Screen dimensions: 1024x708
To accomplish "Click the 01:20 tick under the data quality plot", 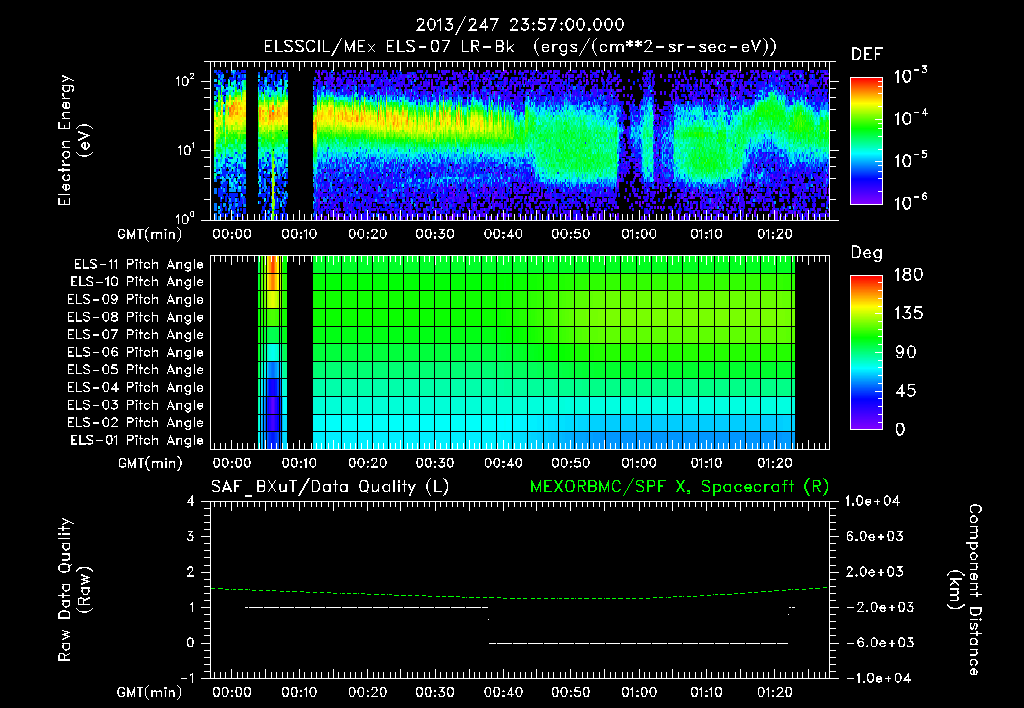I will [x=775, y=692].
